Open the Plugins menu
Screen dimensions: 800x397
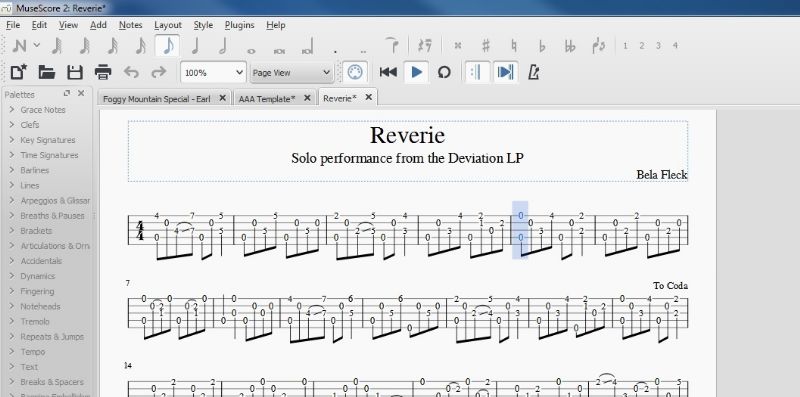pyautogui.click(x=239, y=25)
